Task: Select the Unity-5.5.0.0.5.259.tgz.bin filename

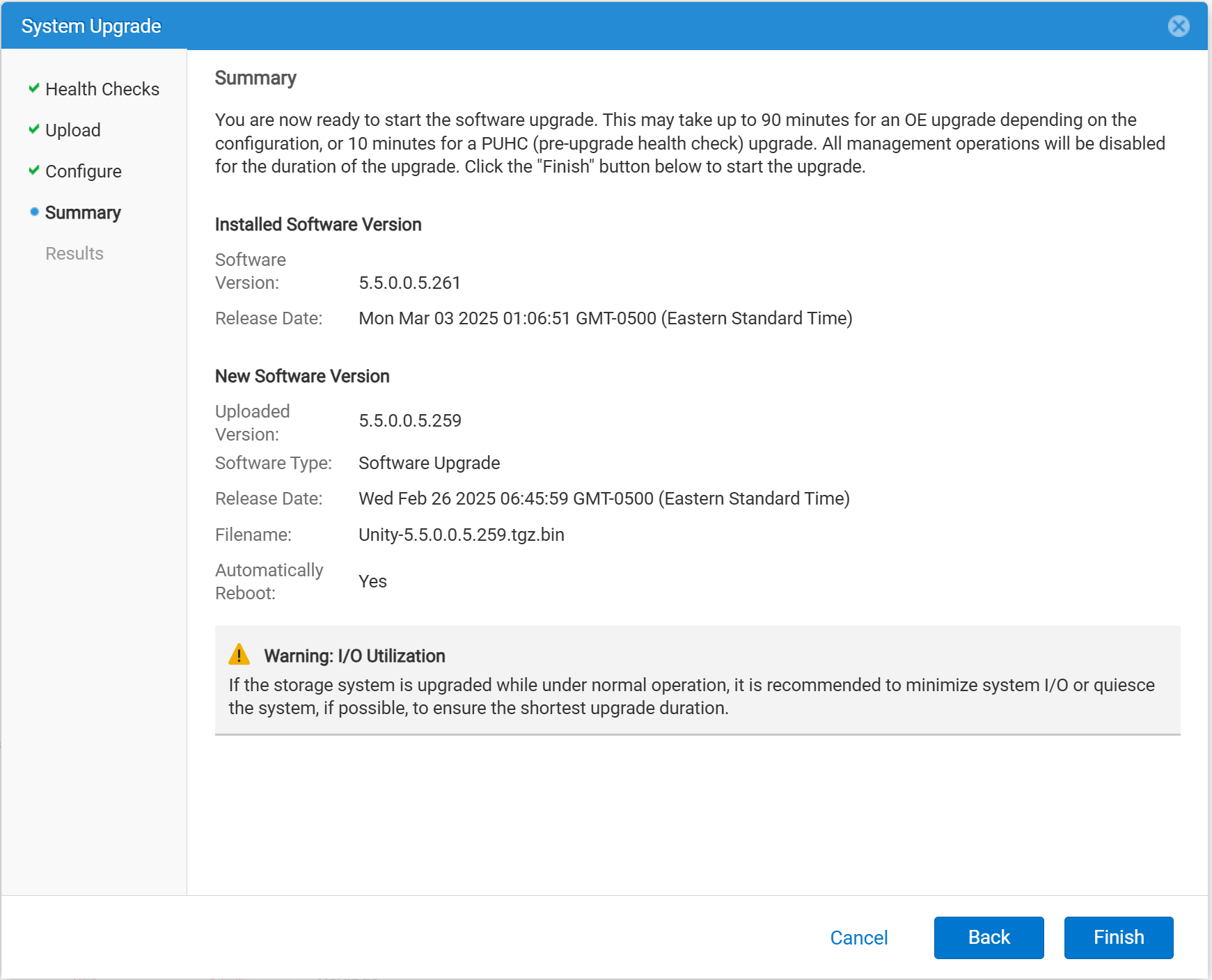Action: coord(461,535)
